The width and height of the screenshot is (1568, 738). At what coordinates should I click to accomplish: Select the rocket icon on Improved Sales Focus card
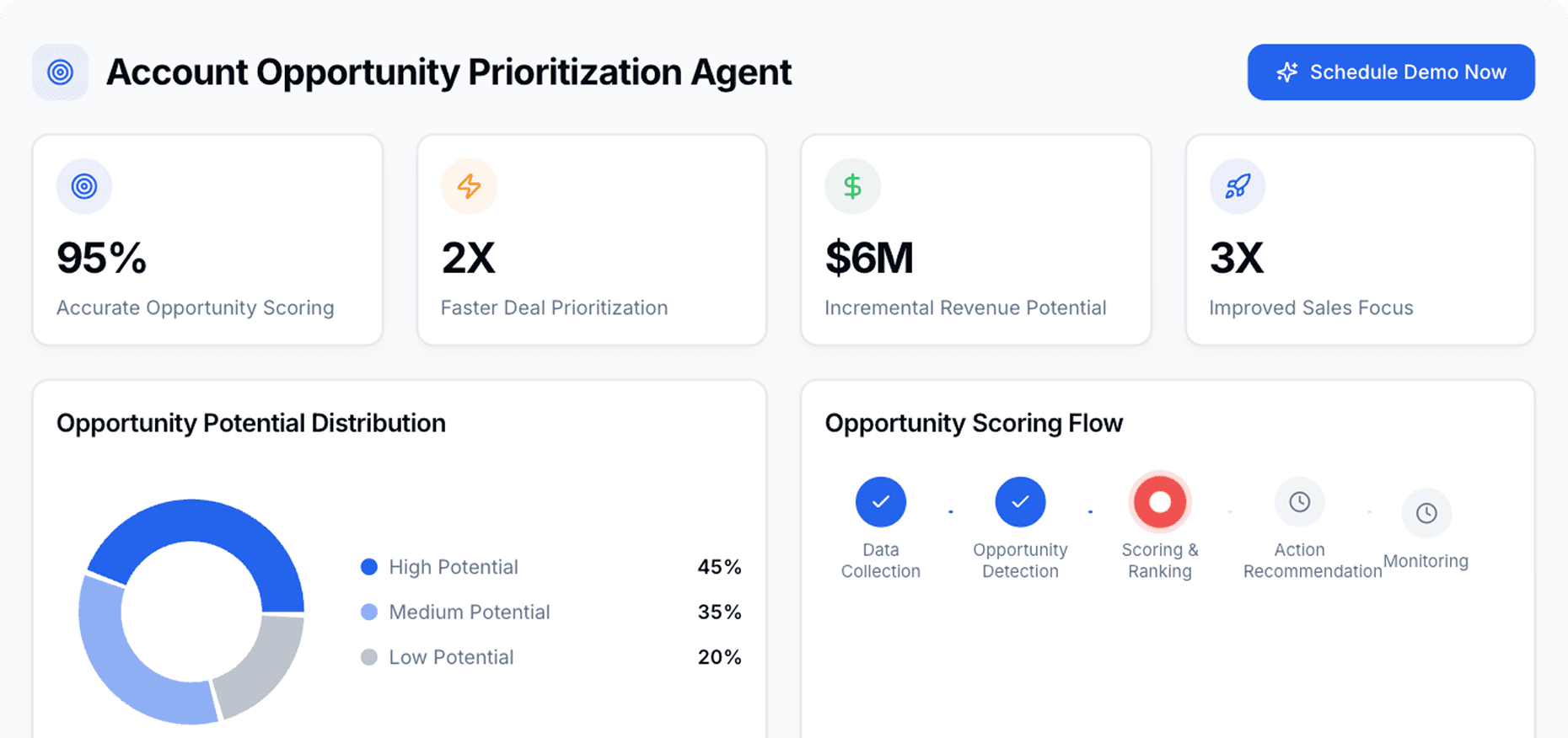(1237, 185)
